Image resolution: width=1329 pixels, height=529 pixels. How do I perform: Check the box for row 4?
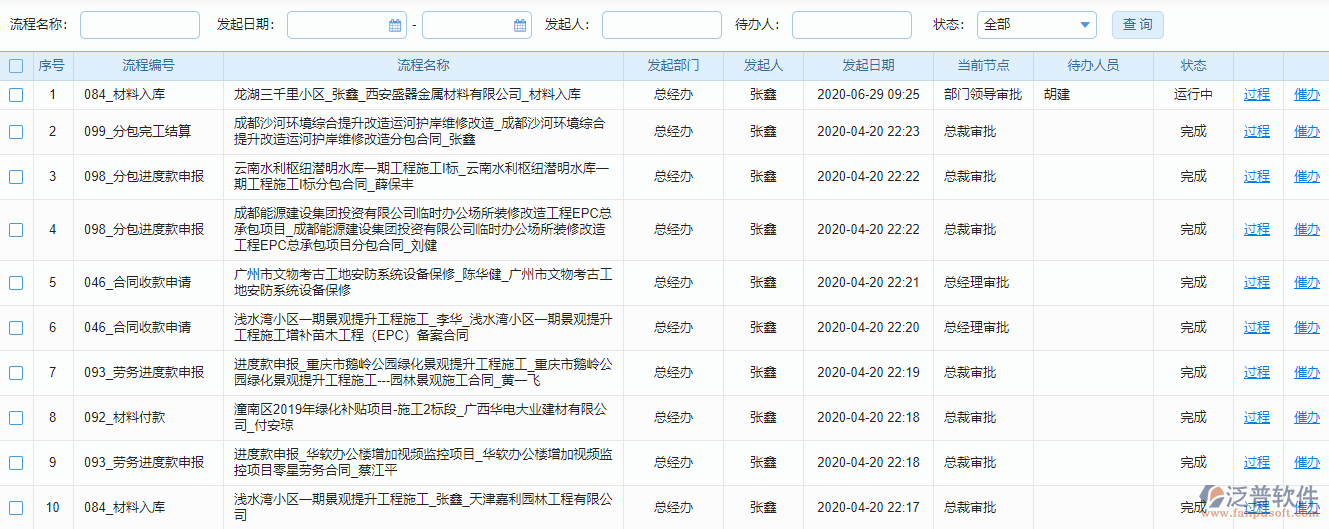click(x=16, y=230)
